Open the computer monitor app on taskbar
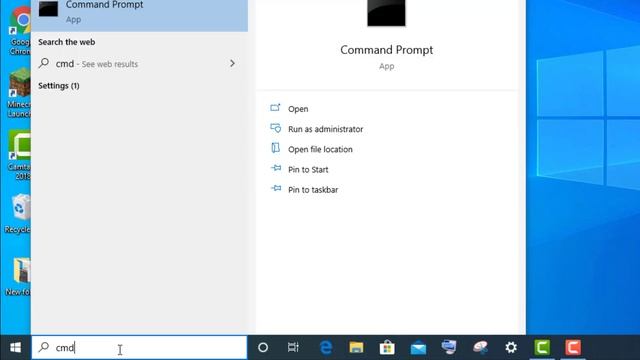This screenshot has width=640, height=360. tap(449, 347)
